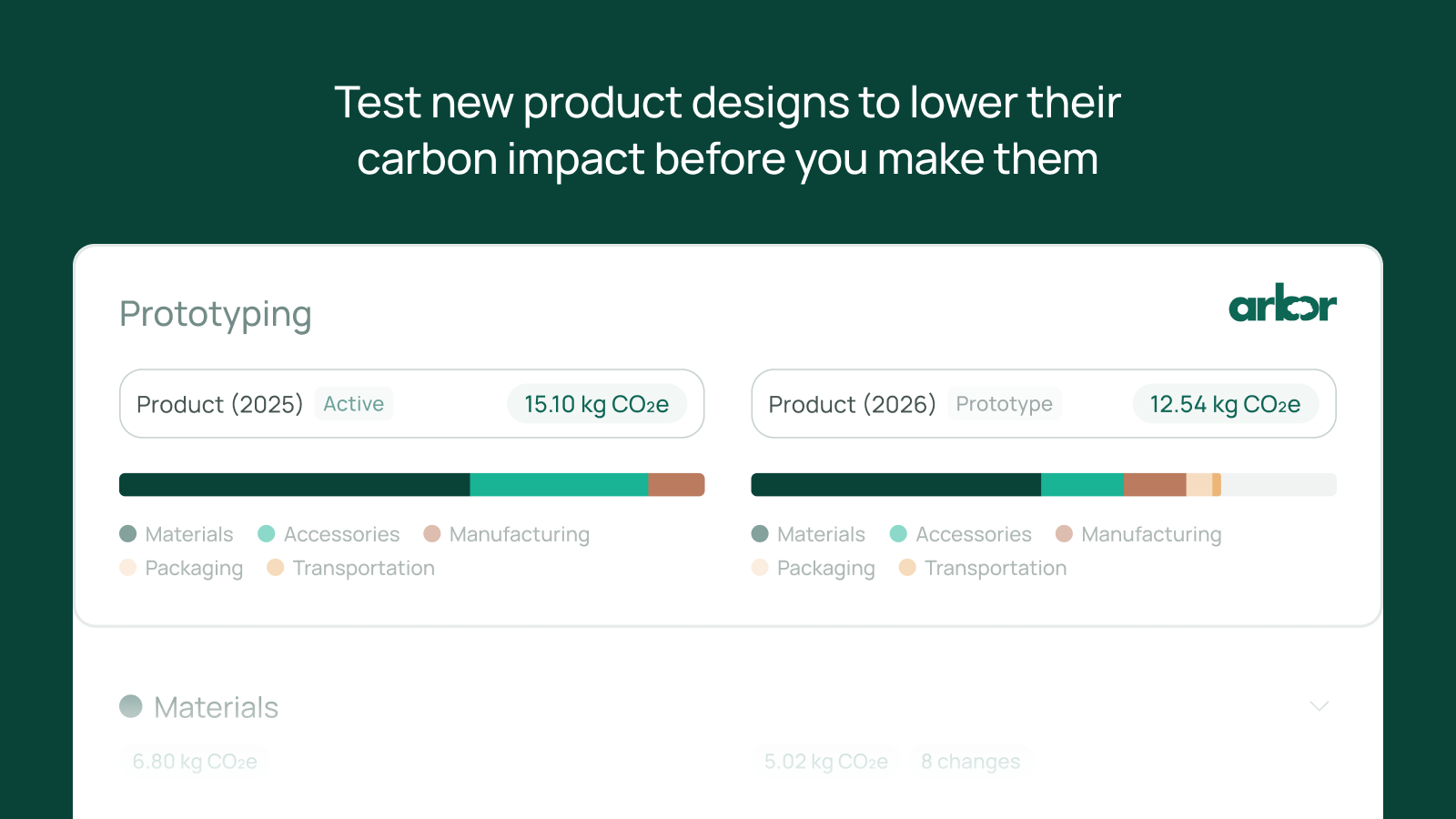The height and width of the screenshot is (819, 1456).
Task: Open the Product (2026) selector field
Action: 1044,403
